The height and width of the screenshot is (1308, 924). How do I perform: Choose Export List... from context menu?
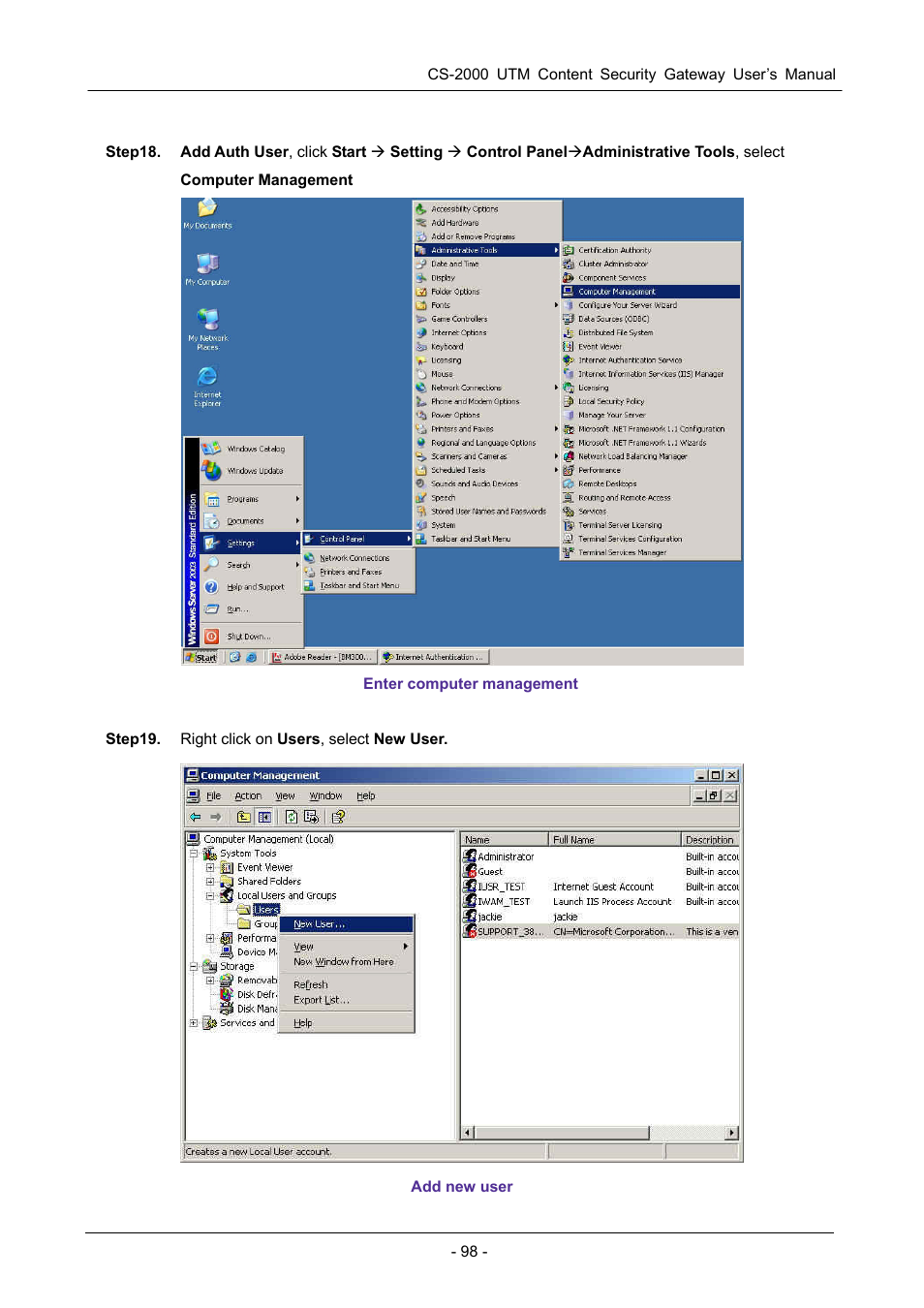[x=347, y=1000]
